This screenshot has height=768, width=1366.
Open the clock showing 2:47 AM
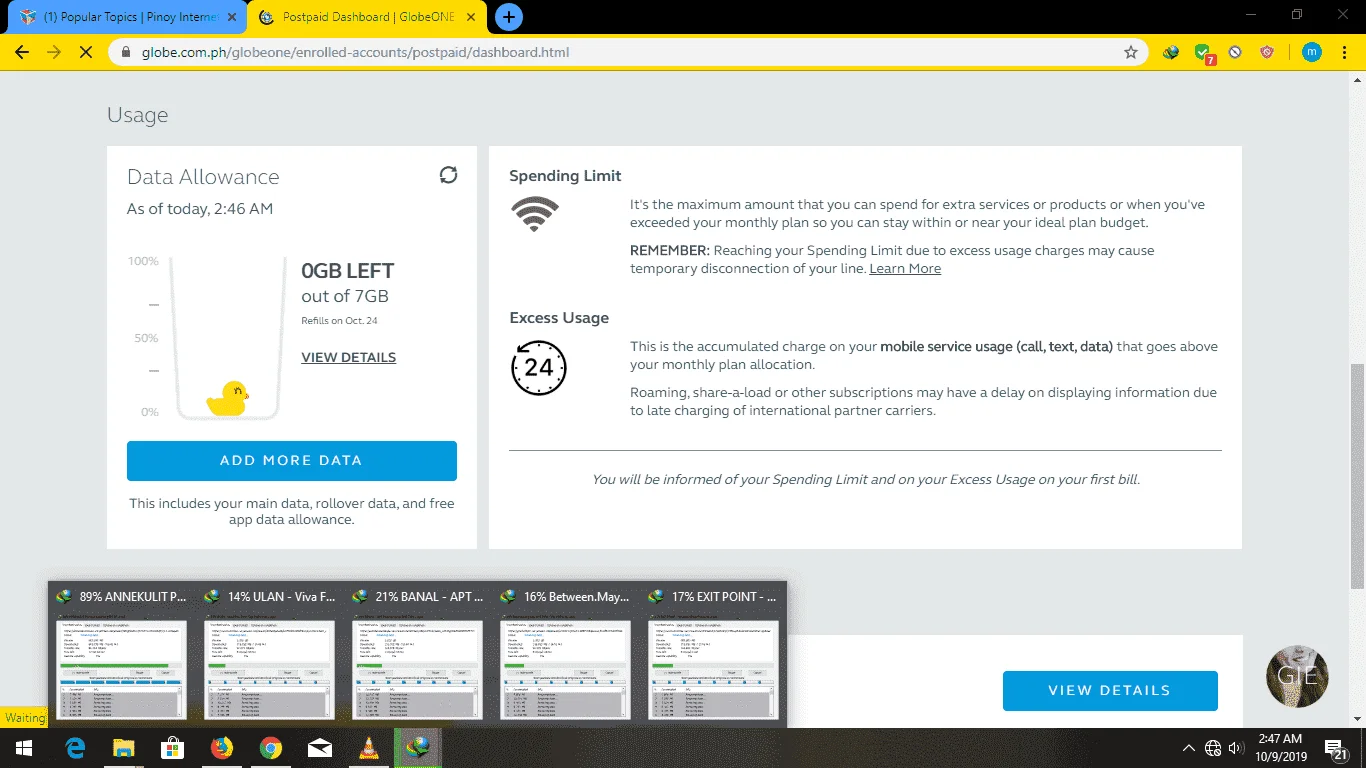click(x=1281, y=748)
